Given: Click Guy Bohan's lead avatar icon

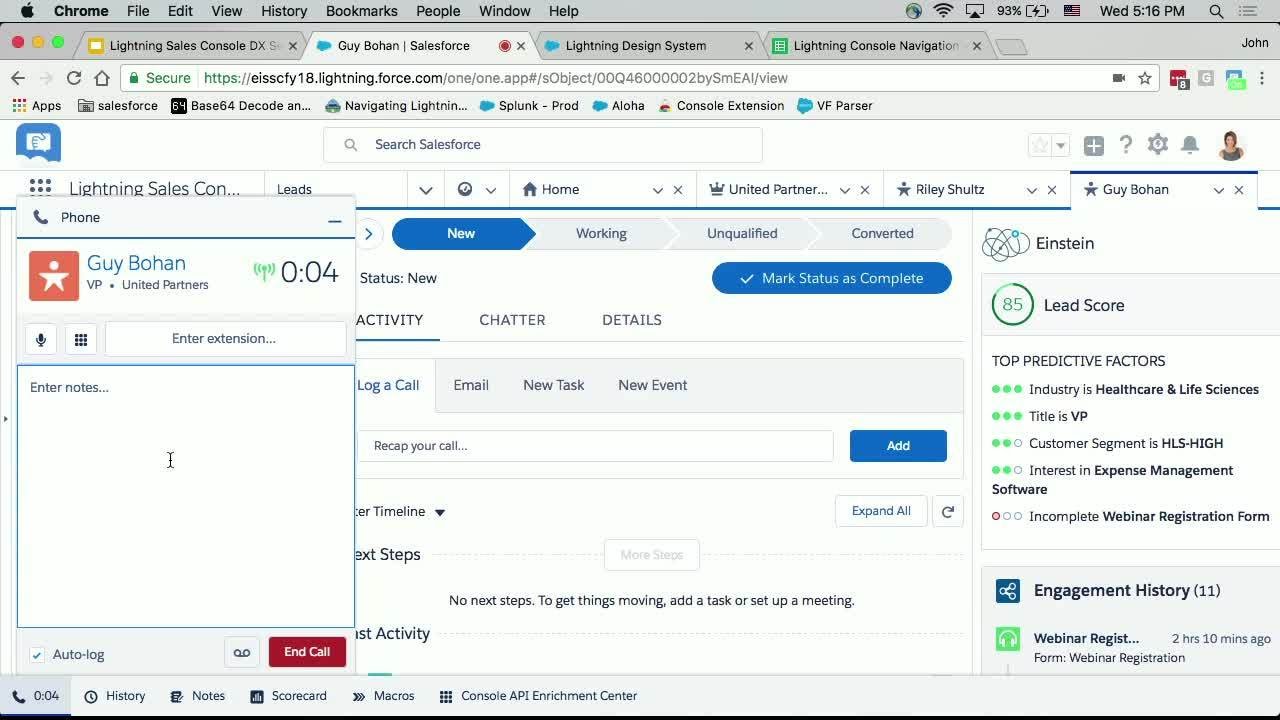Looking at the screenshot, I should 54,275.
